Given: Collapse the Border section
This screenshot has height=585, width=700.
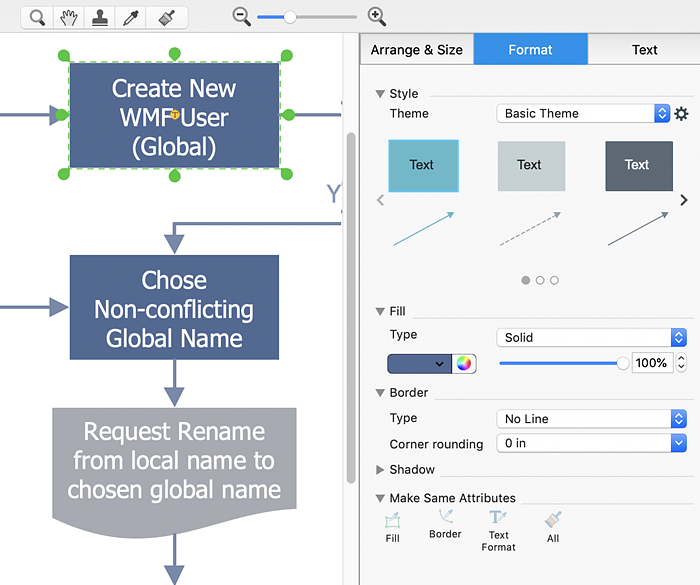Looking at the screenshot, I should coord(380,393).
